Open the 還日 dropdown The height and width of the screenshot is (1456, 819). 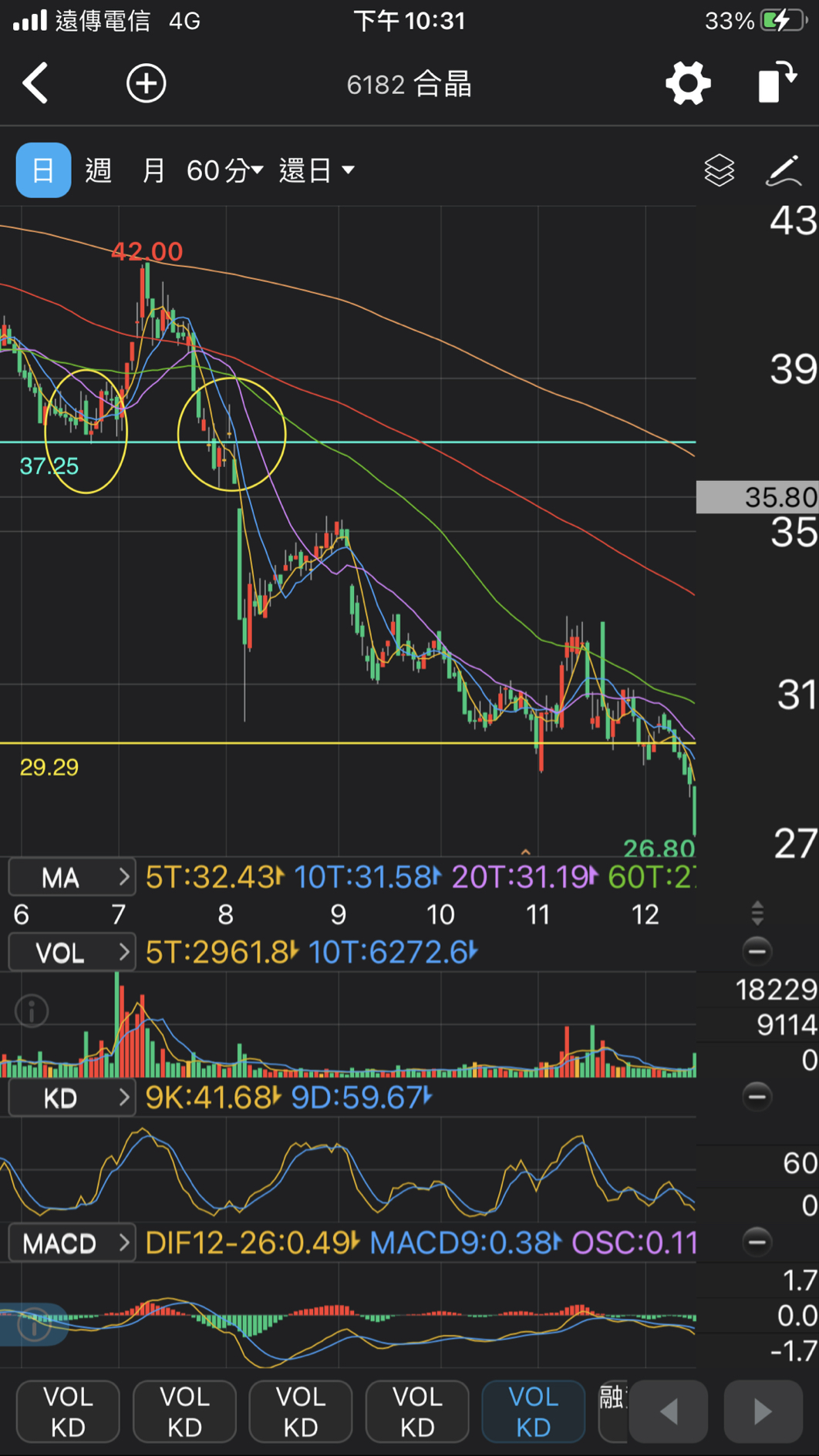(x=317, y=170)
